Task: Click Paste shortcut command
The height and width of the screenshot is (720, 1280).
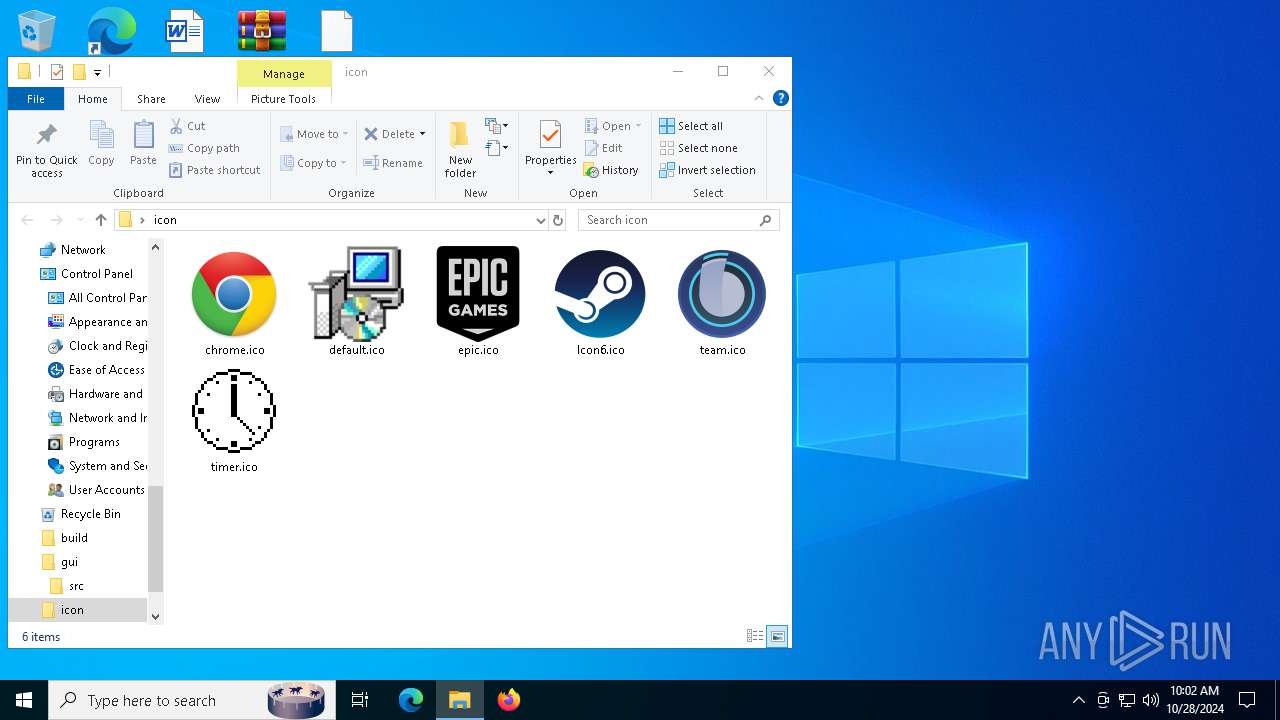Action: 214,170
